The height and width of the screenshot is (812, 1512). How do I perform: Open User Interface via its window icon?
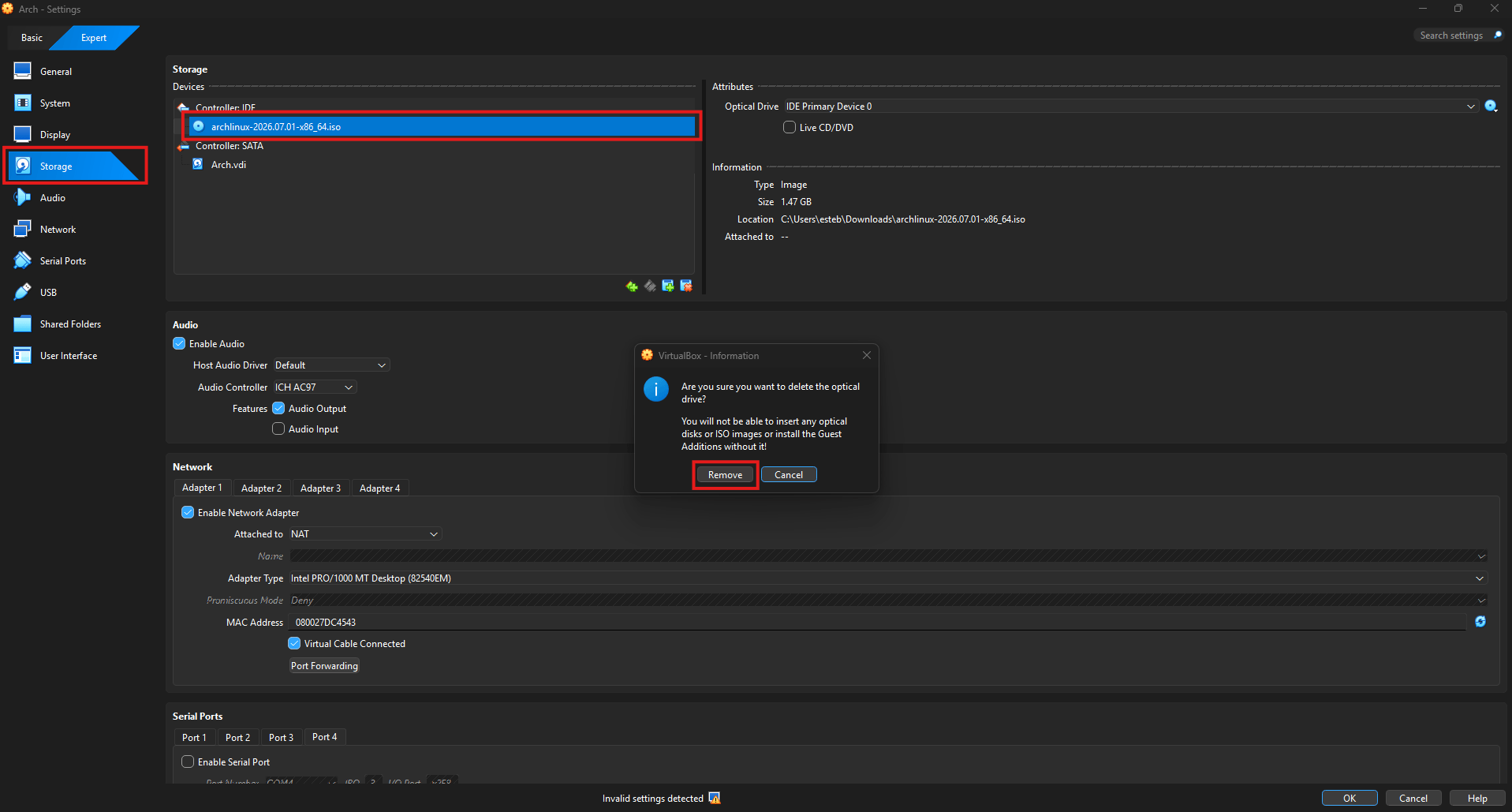point(23,355)
